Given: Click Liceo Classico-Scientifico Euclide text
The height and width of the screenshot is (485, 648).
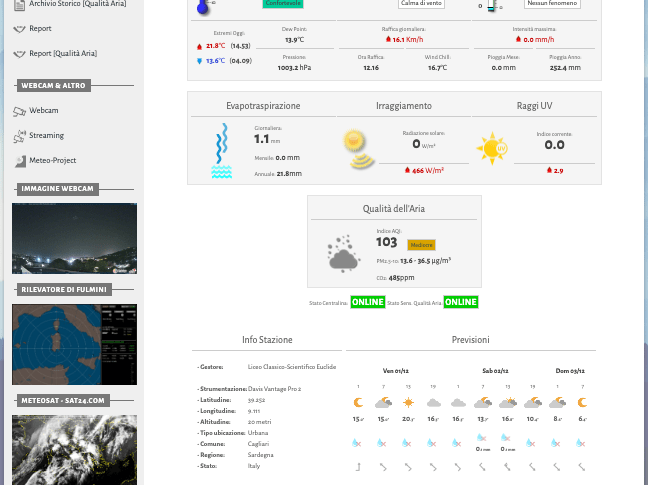Looking at the screenshot, I should coord(292,367).
